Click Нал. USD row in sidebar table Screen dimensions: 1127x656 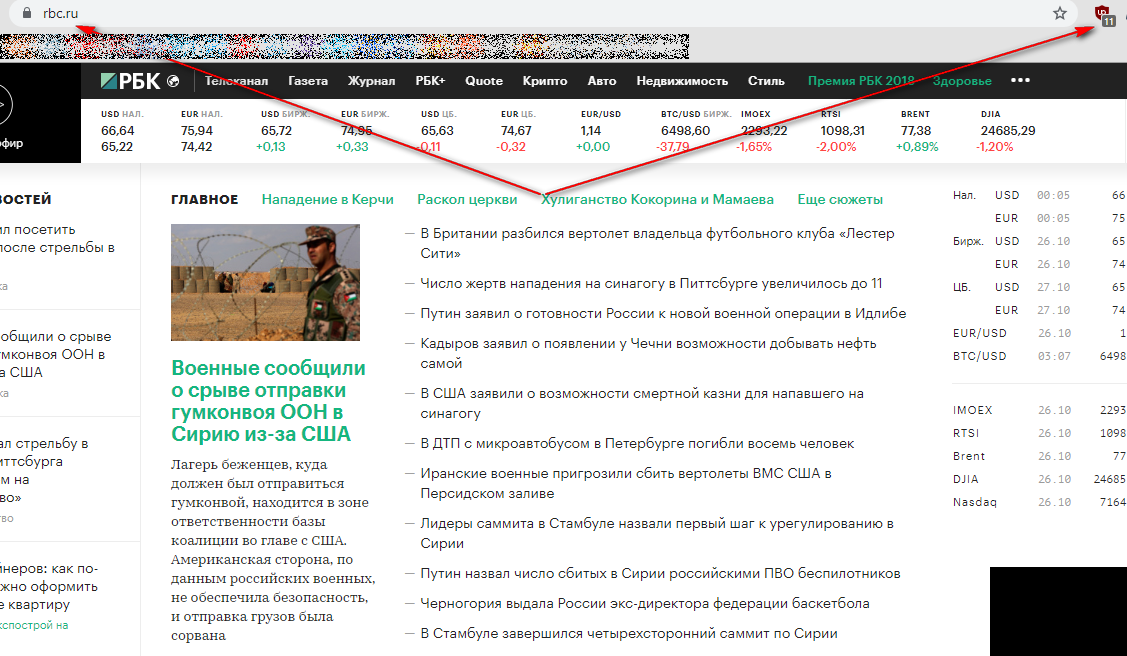click(1039, 195)
